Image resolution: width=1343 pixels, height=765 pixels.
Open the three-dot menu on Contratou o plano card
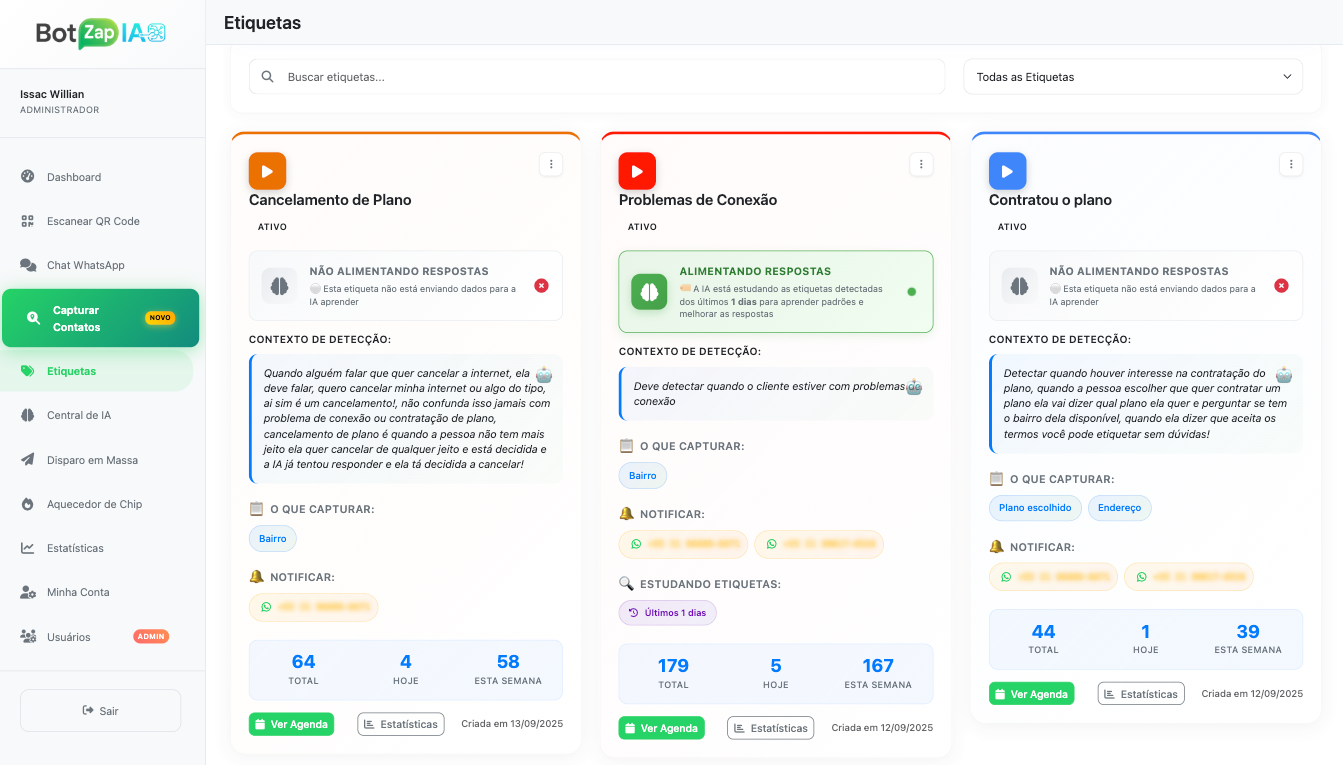click(x=1291, y=164)
